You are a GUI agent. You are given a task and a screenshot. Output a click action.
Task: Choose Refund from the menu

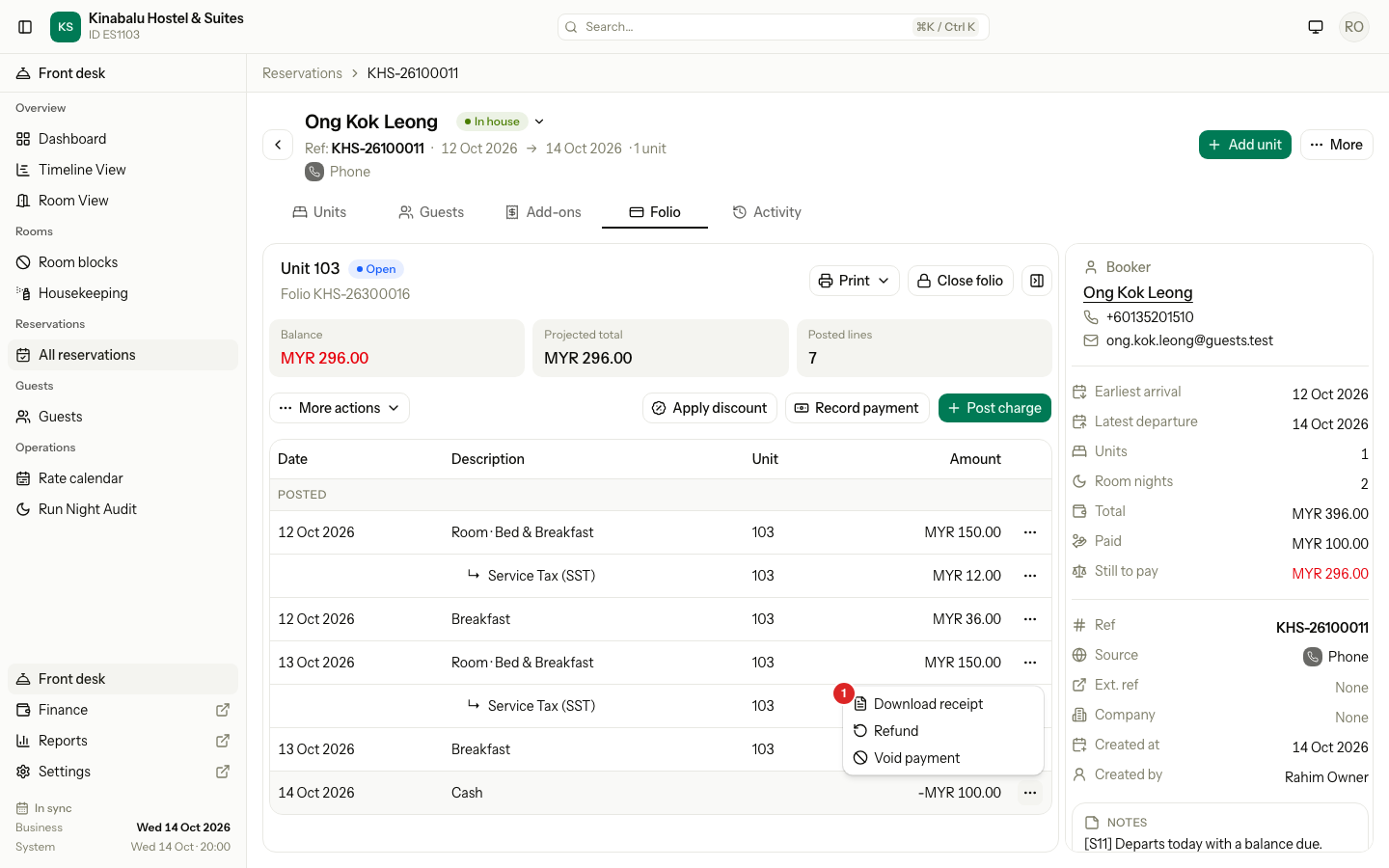tap(943, 731)
